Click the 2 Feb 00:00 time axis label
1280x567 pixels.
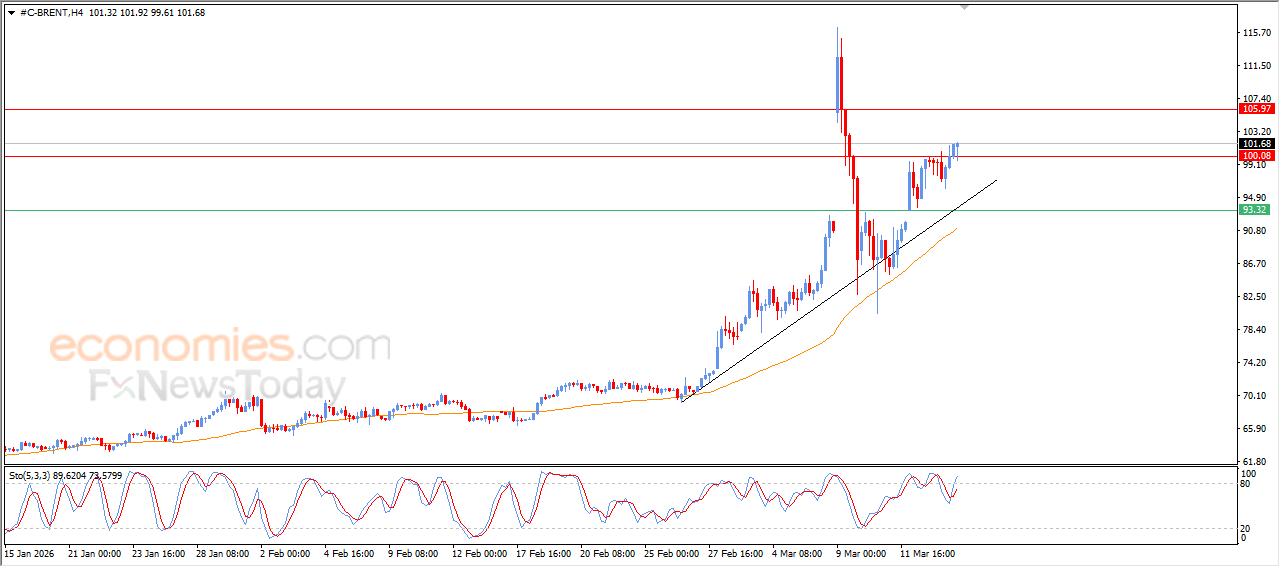tap(284, 552)
